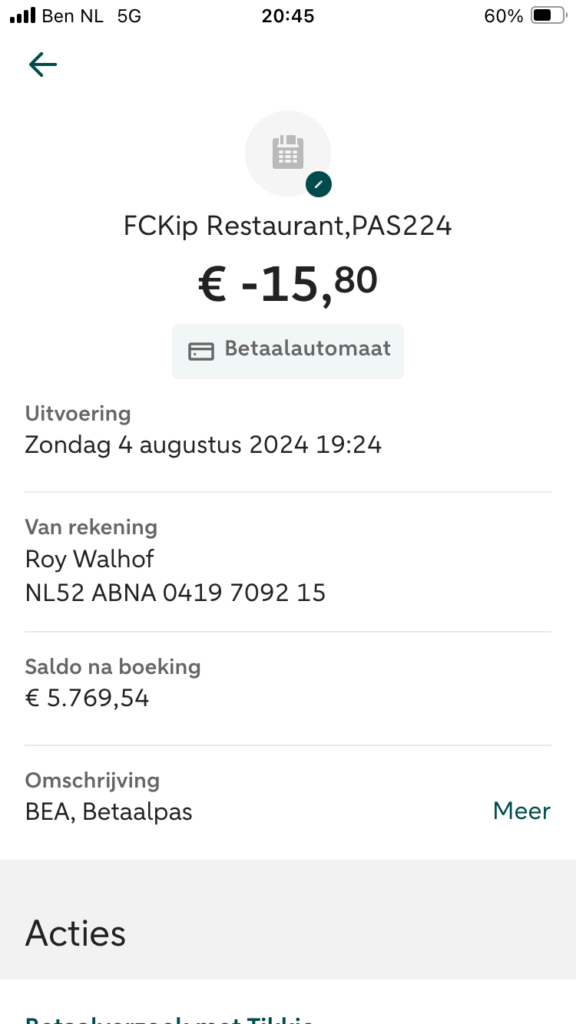Open the Betaalverzoek met Tikkie action
576x1024 pixels.
click(168, 1019)
